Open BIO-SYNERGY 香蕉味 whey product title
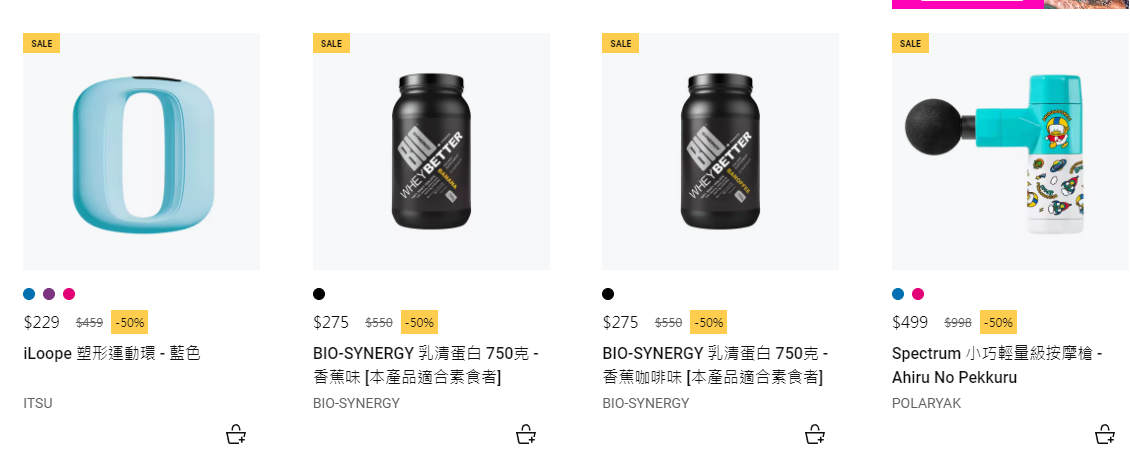 tap(425, 365)
